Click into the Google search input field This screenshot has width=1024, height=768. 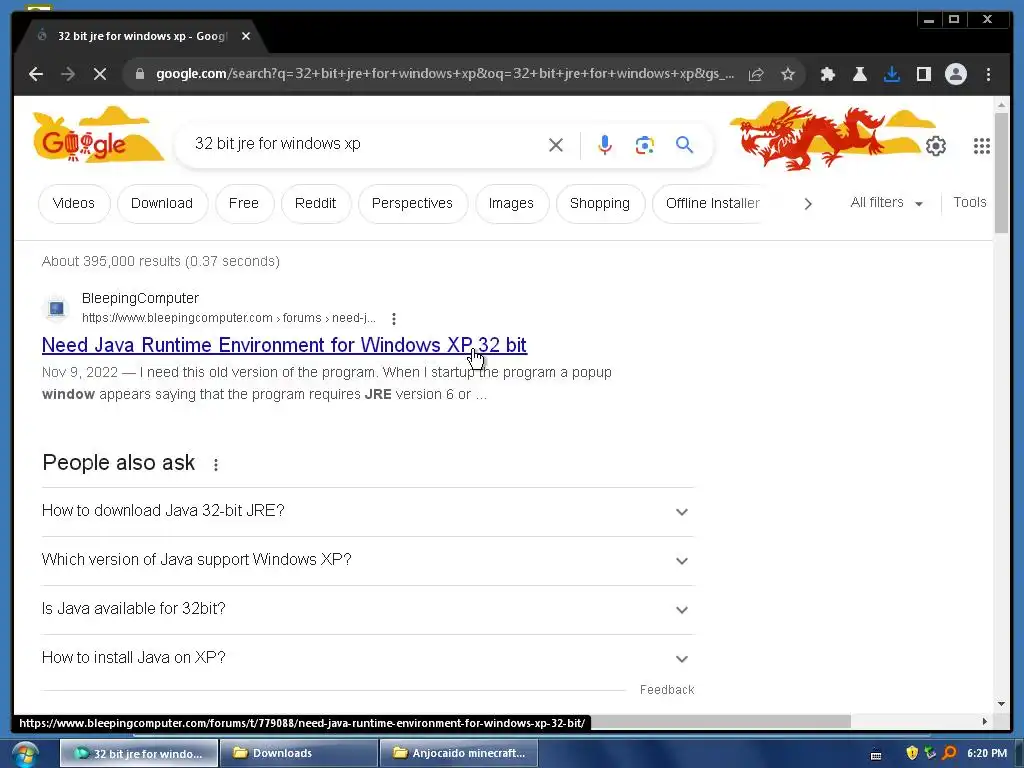[366, 144]
